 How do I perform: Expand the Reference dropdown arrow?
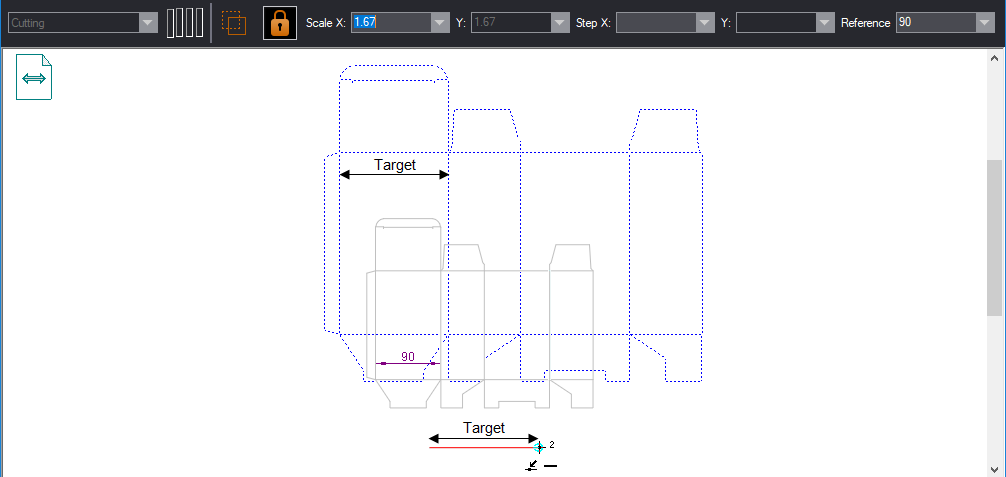coord(984,23)
